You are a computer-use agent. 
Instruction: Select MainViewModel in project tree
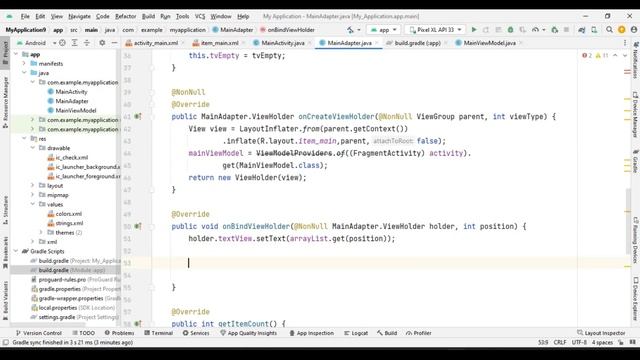(x=76, y=110)
